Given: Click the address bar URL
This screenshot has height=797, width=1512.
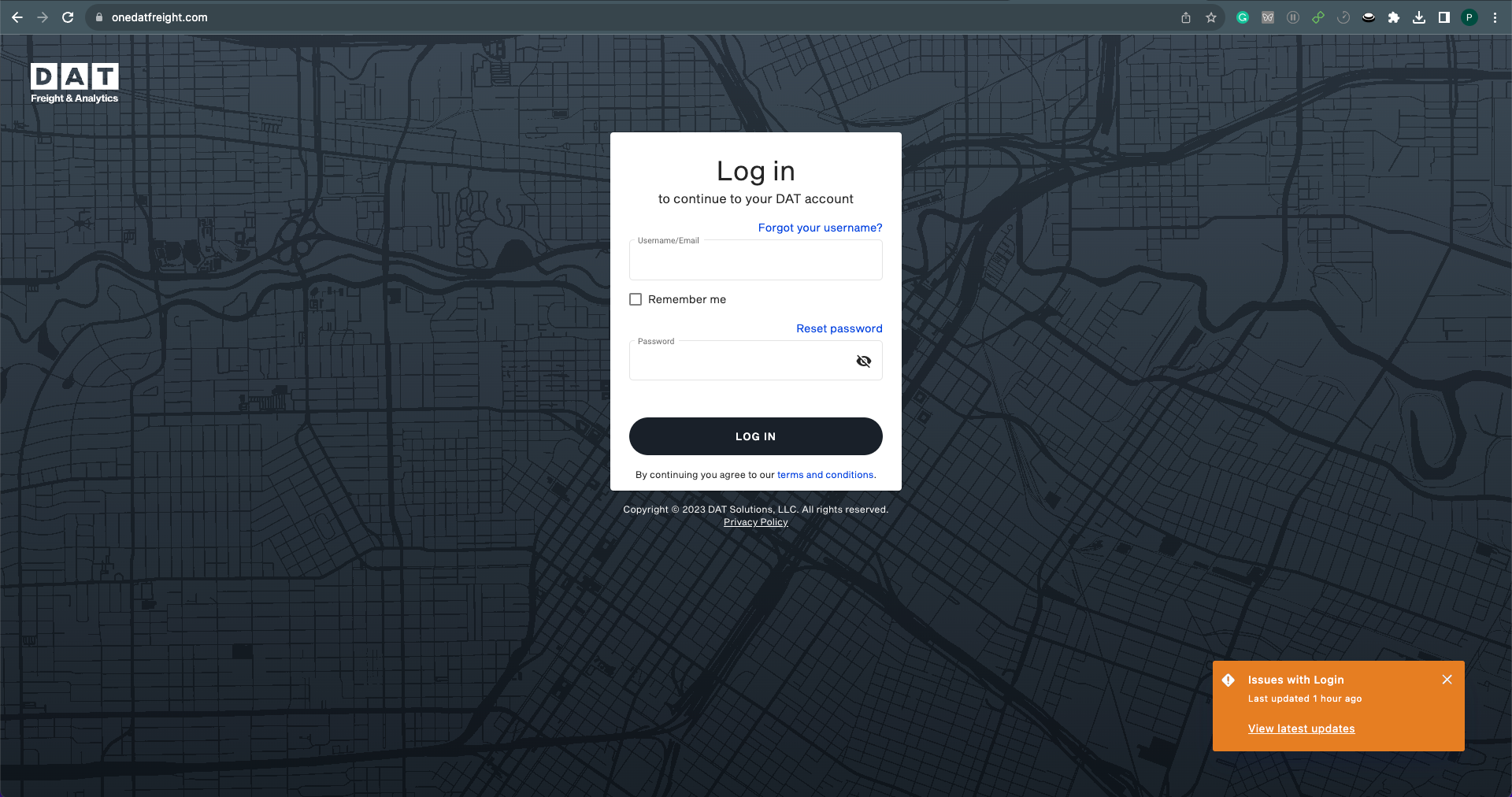Looking at the screenshot, I should [160, 17].
